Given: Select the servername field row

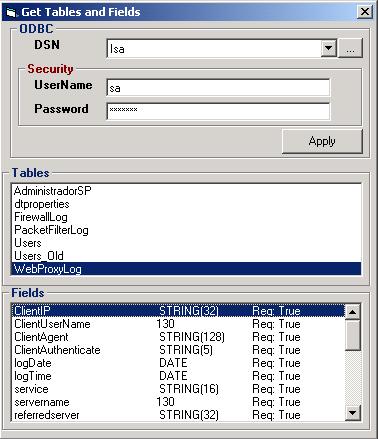Looking at the screenshot, I should [x=178, y=402].
